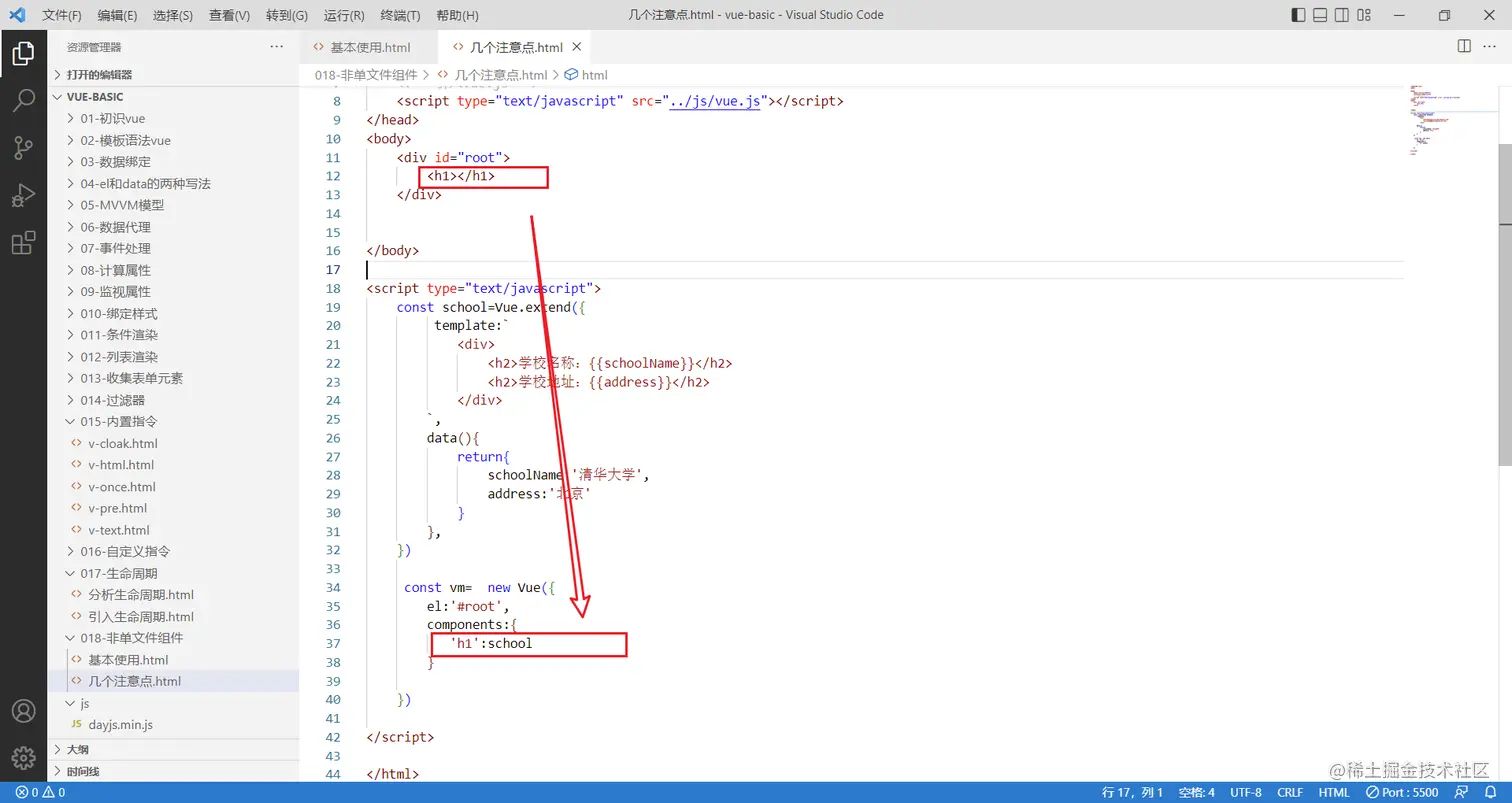
Task: Open v-pre.html file
Action: pyautogui.click(x=173, y=508)
